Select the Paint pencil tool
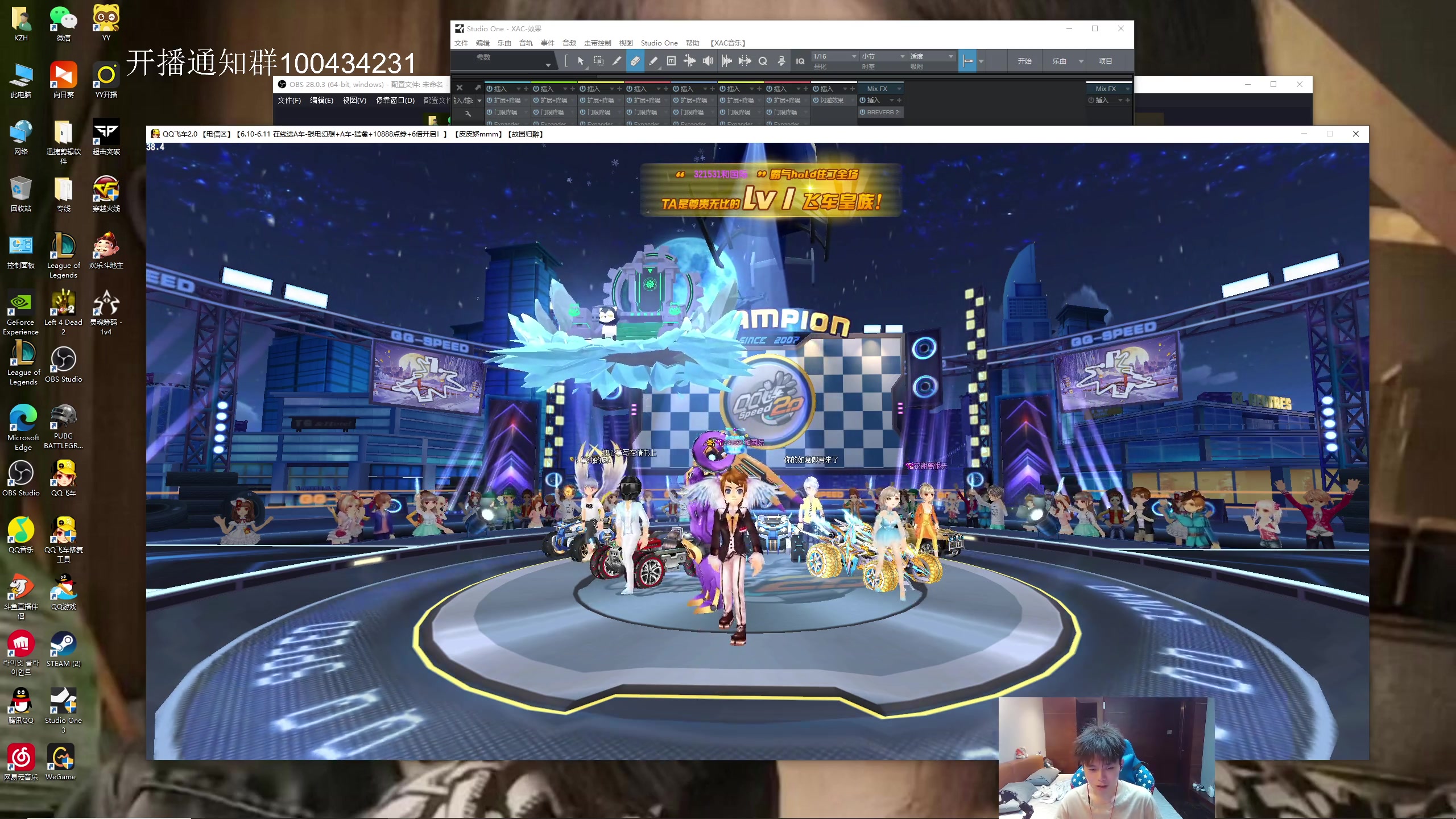The height and width of the screenshot is (819, 1456). pyautogui.click(x=653, y=61)
